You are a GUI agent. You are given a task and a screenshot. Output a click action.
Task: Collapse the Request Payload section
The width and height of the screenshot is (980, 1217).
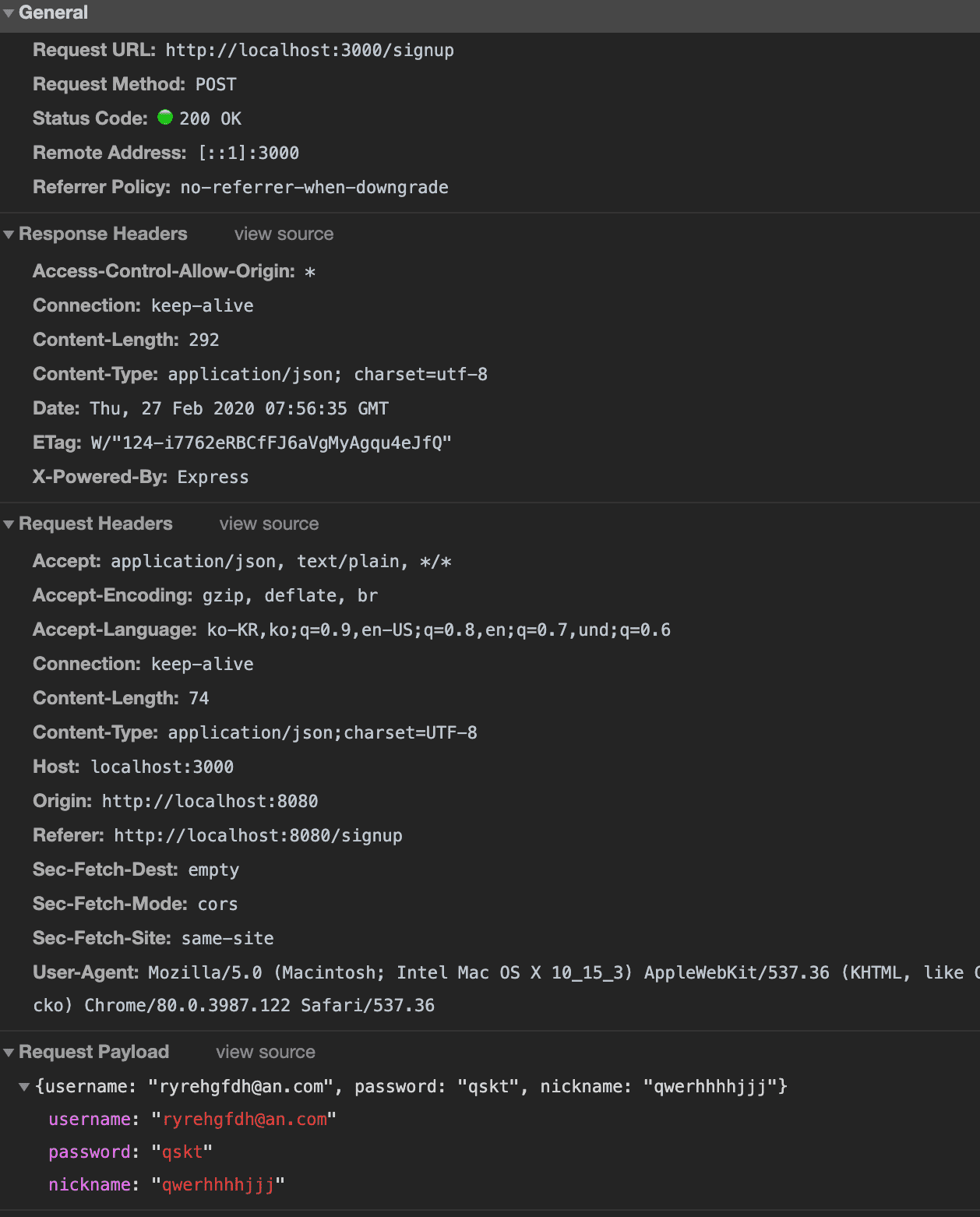click(9, 1053)
